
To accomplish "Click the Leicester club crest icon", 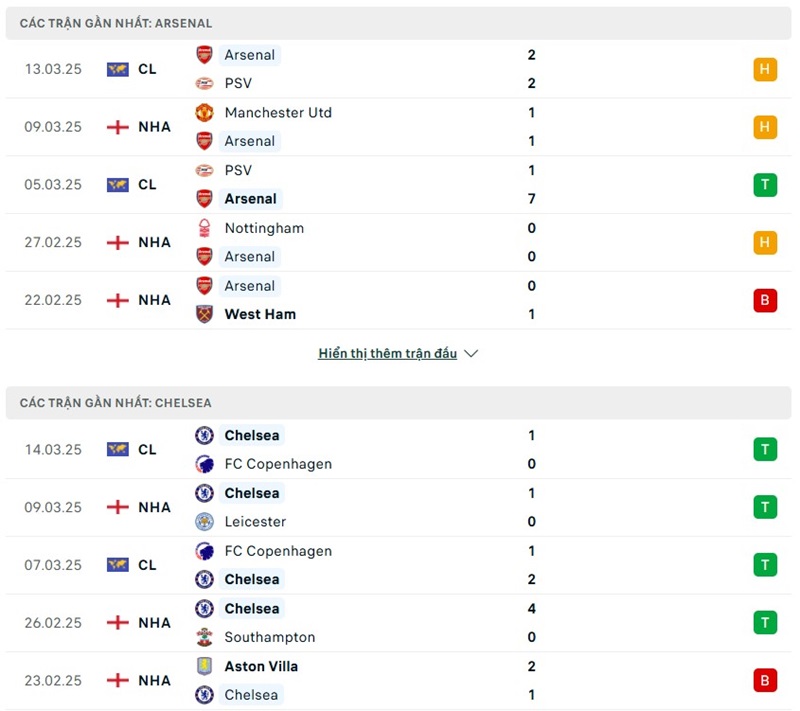I will click(204, 521).
